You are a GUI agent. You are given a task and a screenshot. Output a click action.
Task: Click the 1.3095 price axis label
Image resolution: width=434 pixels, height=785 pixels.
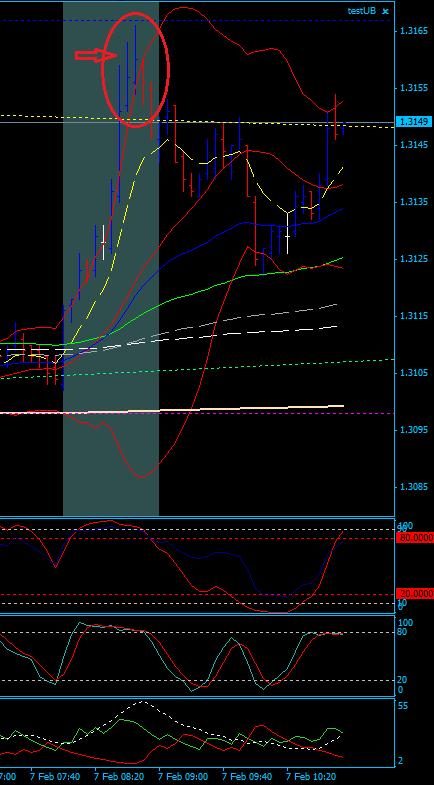click(x=413, y=430)
